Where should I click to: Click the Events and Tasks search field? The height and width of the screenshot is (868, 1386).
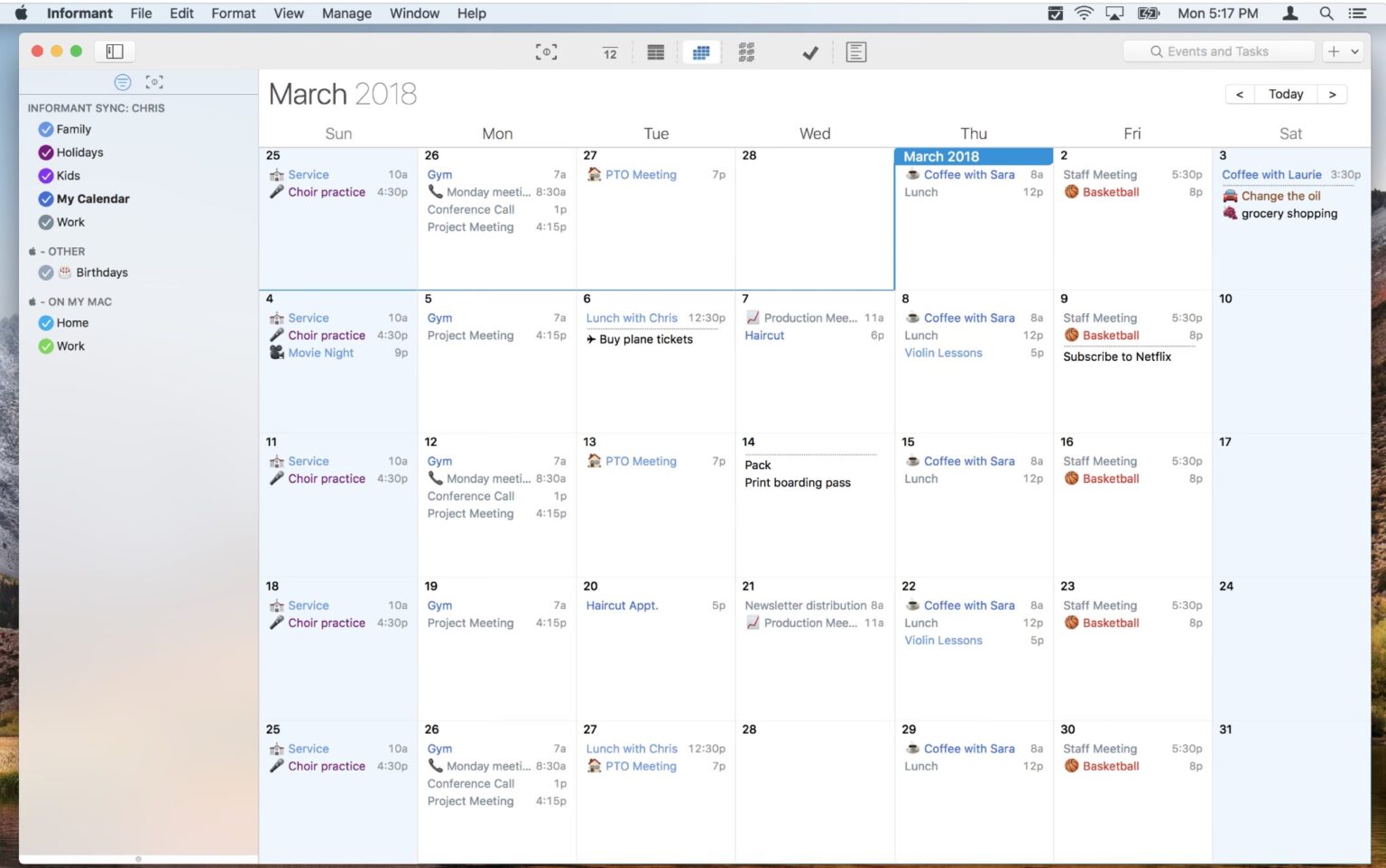tap(1218, 51)
